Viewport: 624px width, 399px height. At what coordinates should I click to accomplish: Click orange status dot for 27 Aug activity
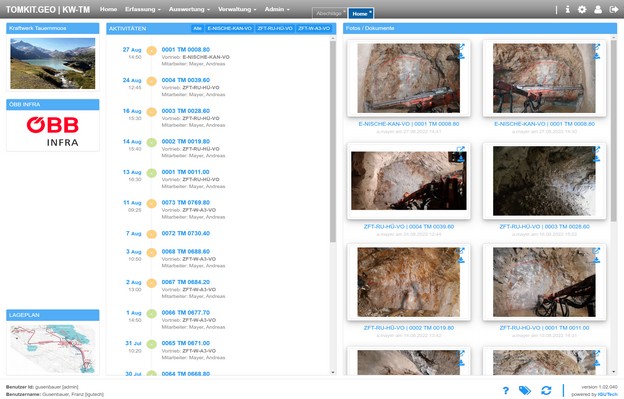(152, 51)
